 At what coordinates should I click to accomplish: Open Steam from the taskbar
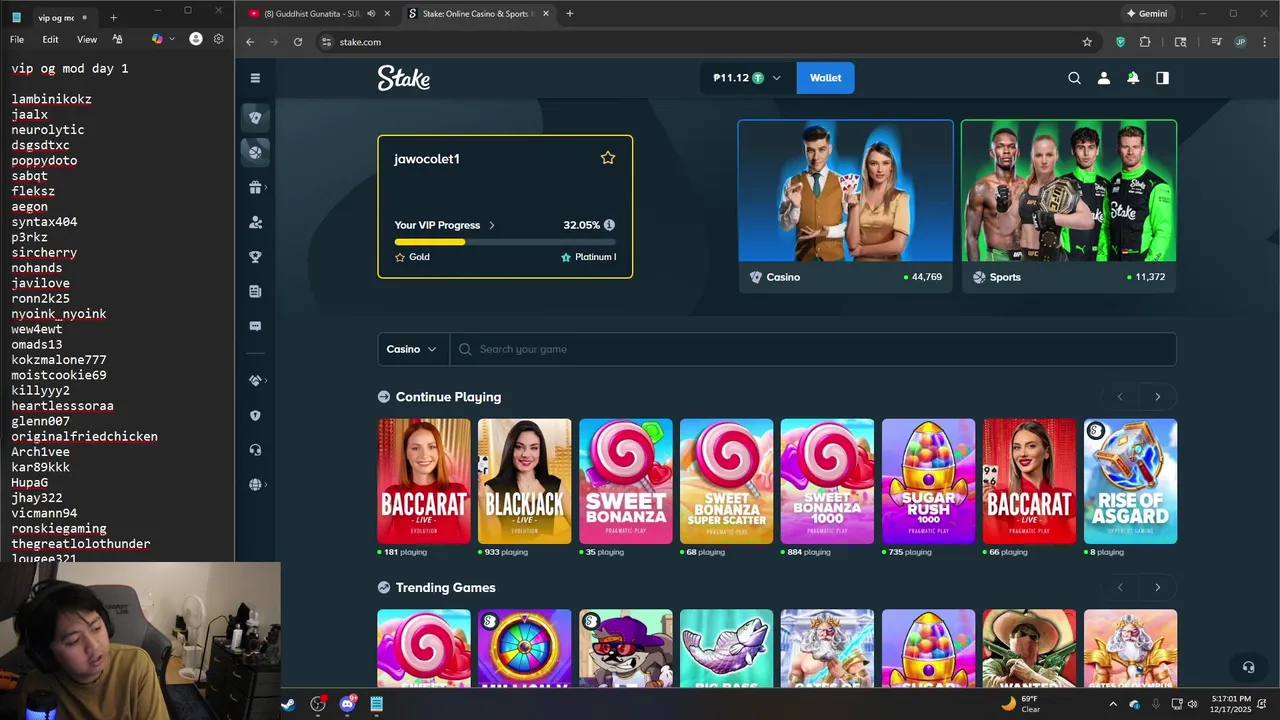pyautogui.click(x=287, y=704)
